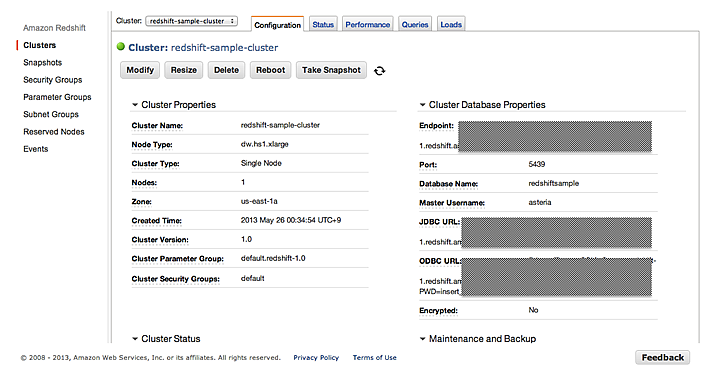Go to Snapshots in the sidebar
710x369 pixels.
coord(43,62)
